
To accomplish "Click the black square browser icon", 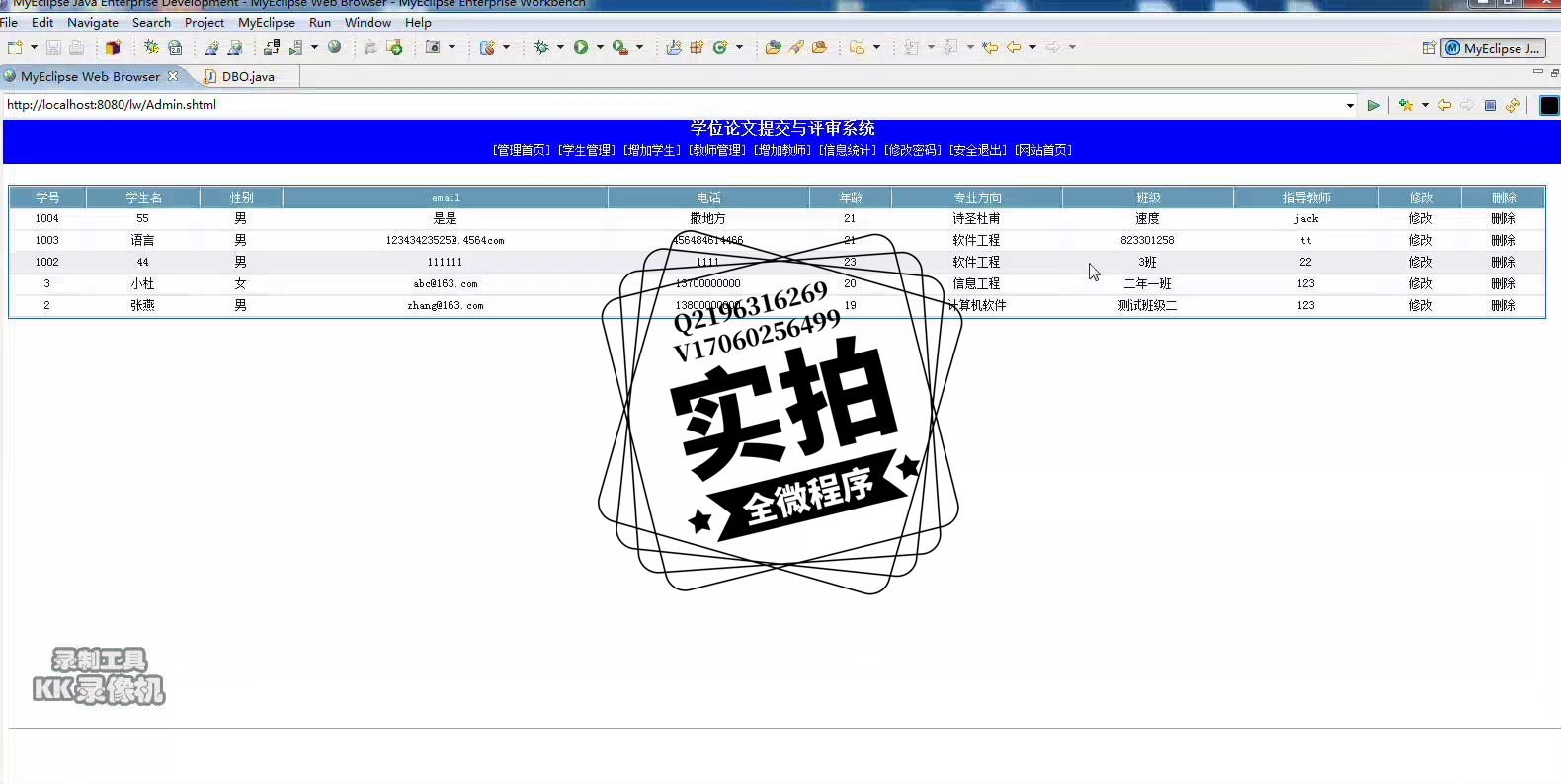I will click(1549, 105).
